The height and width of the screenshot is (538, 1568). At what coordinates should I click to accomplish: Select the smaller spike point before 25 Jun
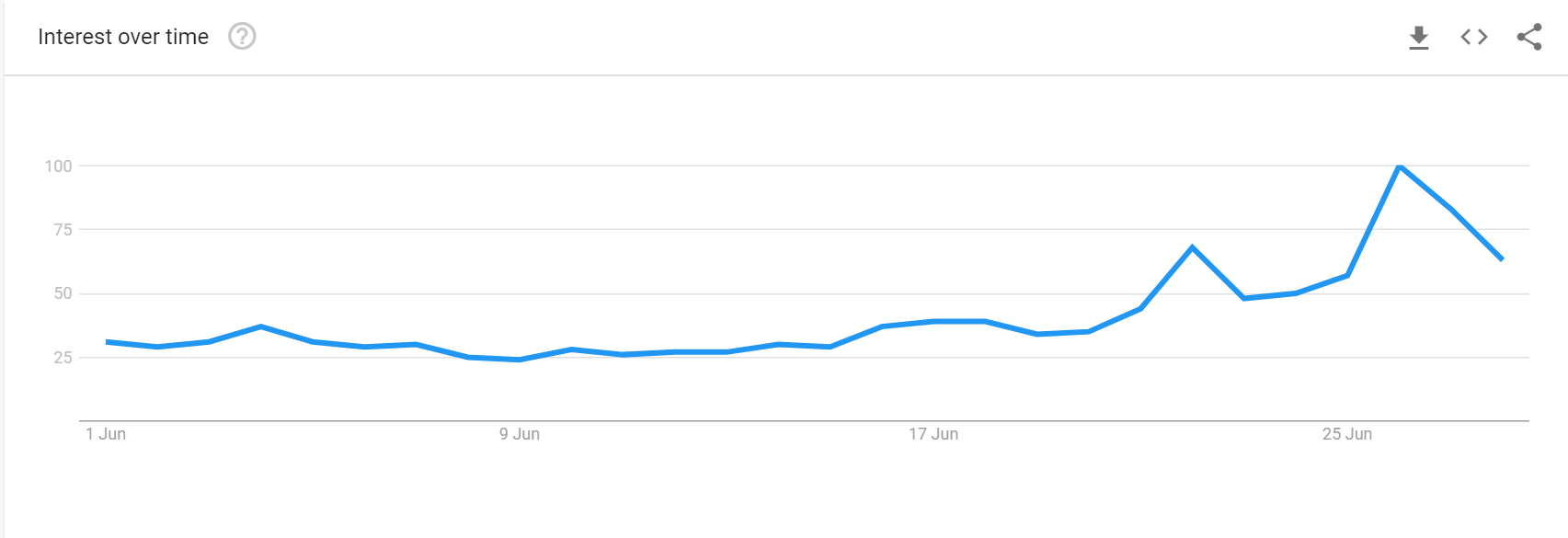tap(1193, 247)
